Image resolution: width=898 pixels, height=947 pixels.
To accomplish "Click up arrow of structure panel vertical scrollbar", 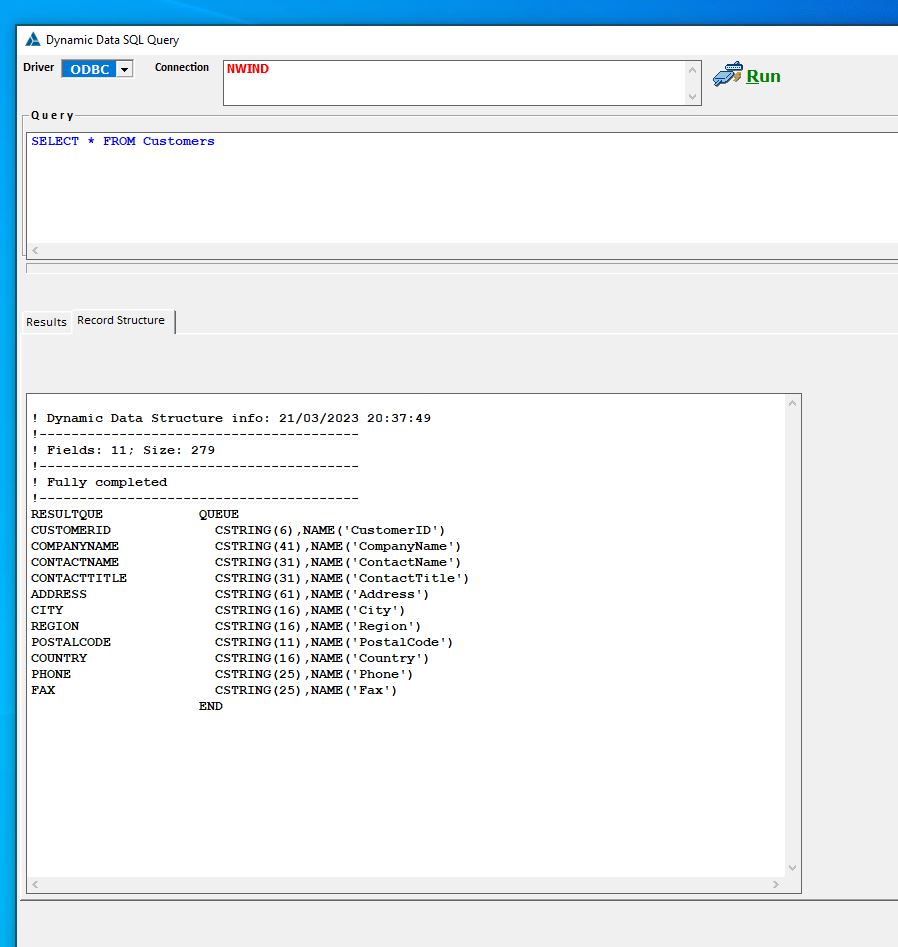I will (x=792, y=404).
